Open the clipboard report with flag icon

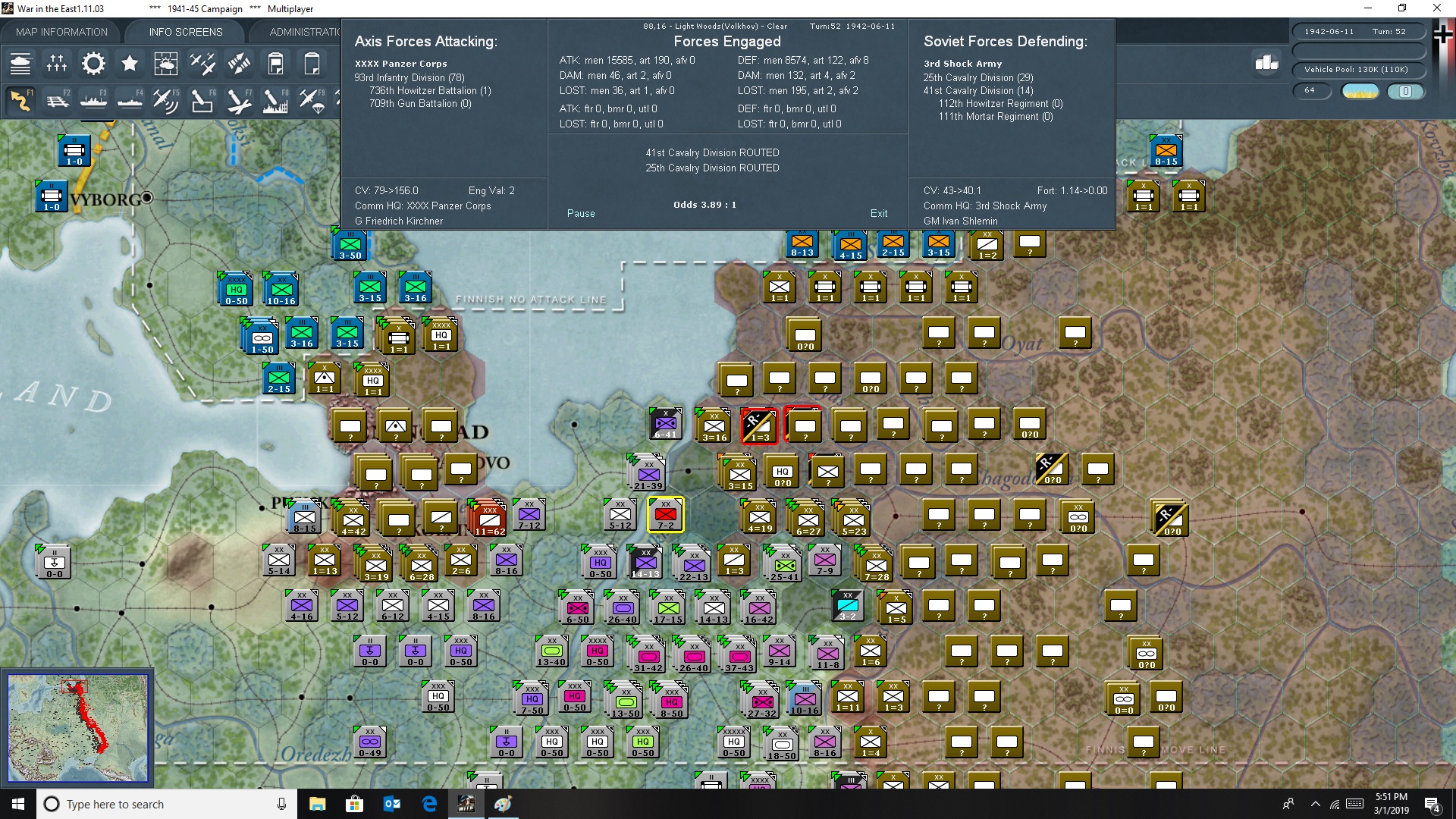click(275, 64)
